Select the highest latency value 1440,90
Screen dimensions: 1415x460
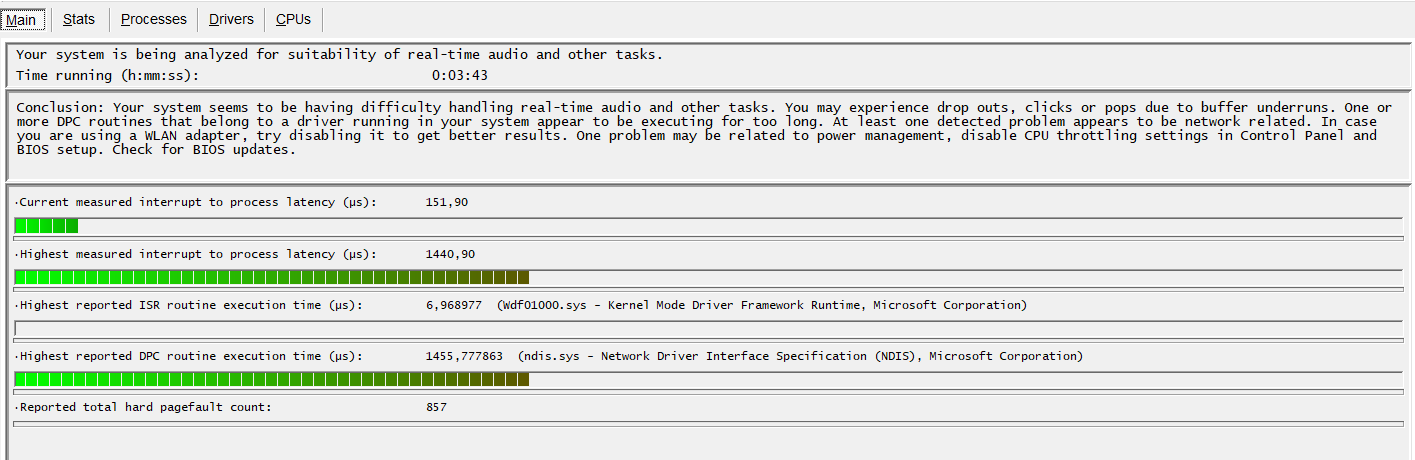point(451,254)
